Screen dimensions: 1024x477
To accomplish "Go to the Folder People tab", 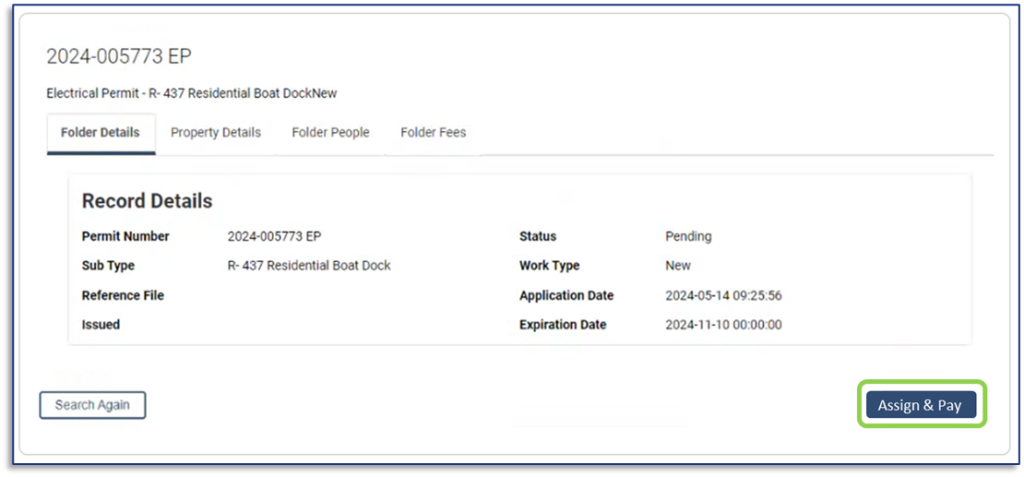I will pyautogui.click(x=330, y=133).
